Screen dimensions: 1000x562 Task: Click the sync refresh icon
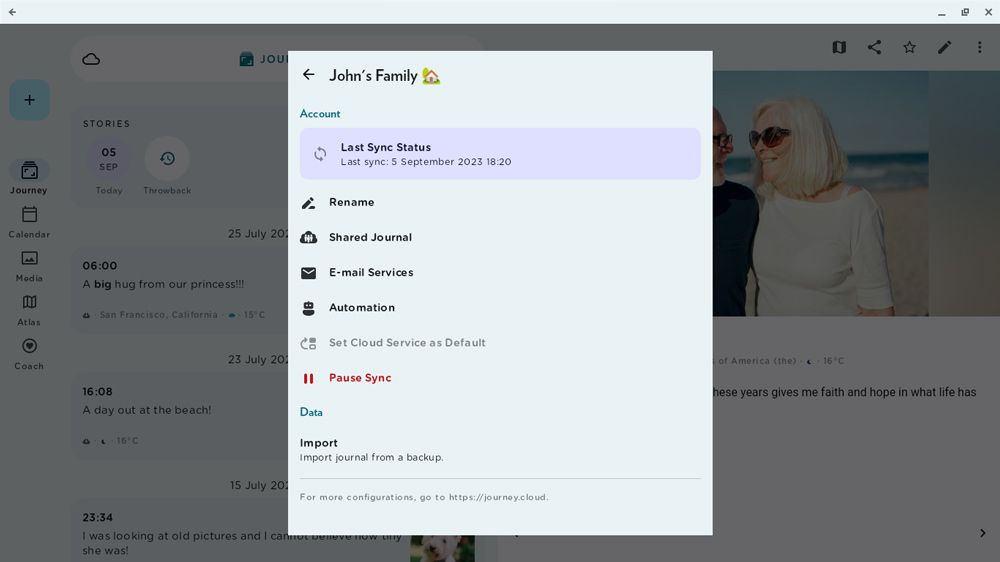[320, 154]
